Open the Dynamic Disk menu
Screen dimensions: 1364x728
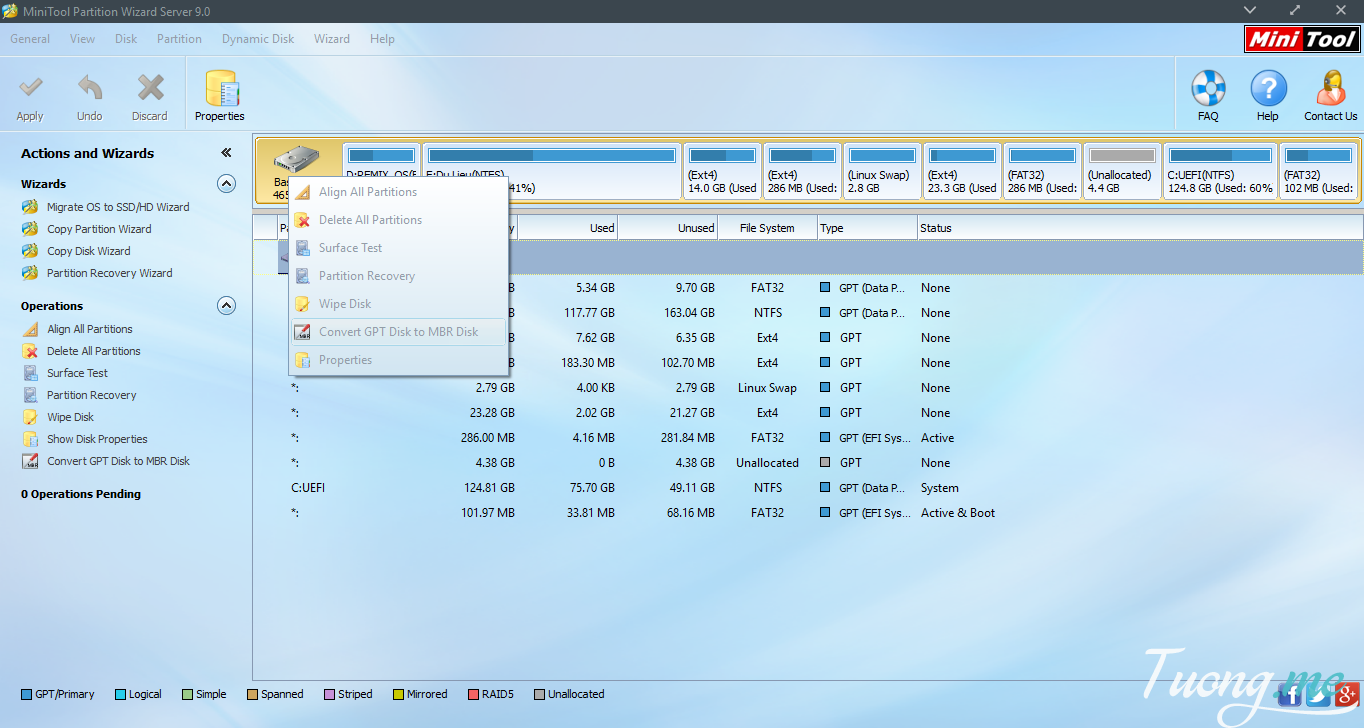(x=258, y=39)
